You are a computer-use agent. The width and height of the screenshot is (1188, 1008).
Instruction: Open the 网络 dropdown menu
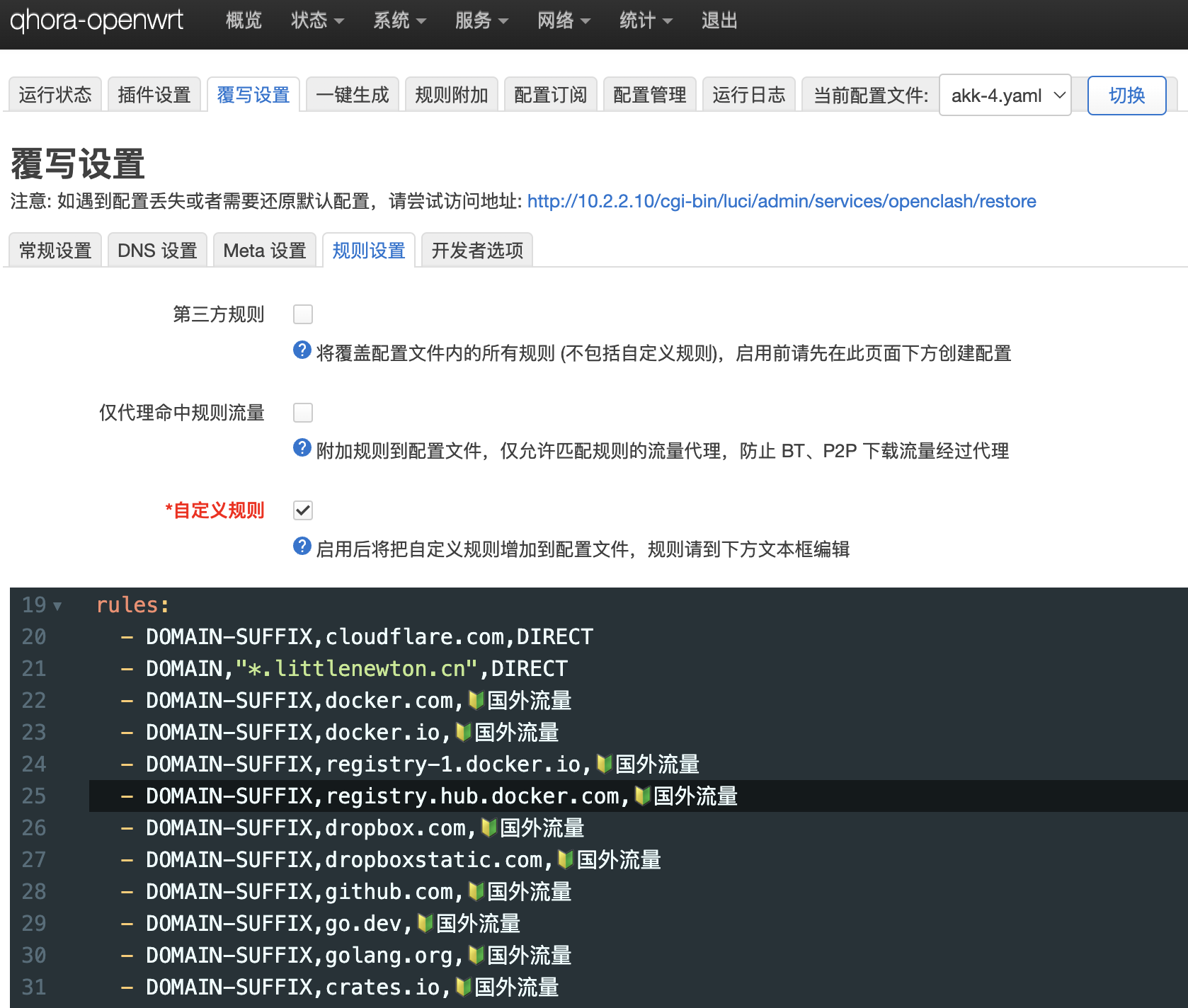564,21
